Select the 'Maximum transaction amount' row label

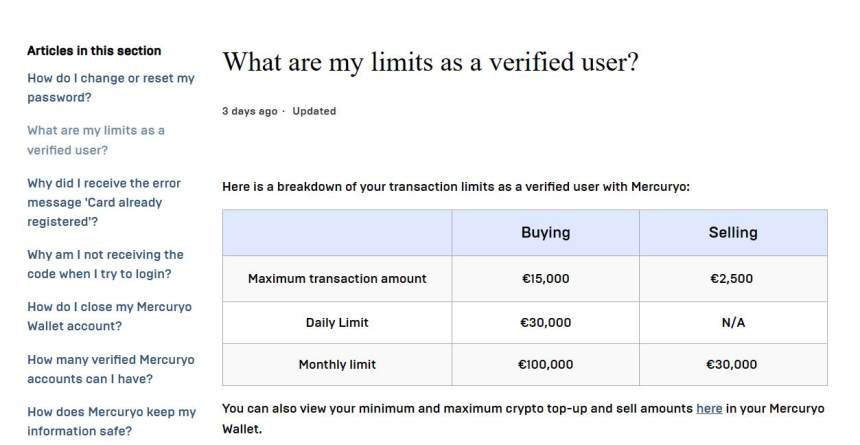[x=337, y=279]
